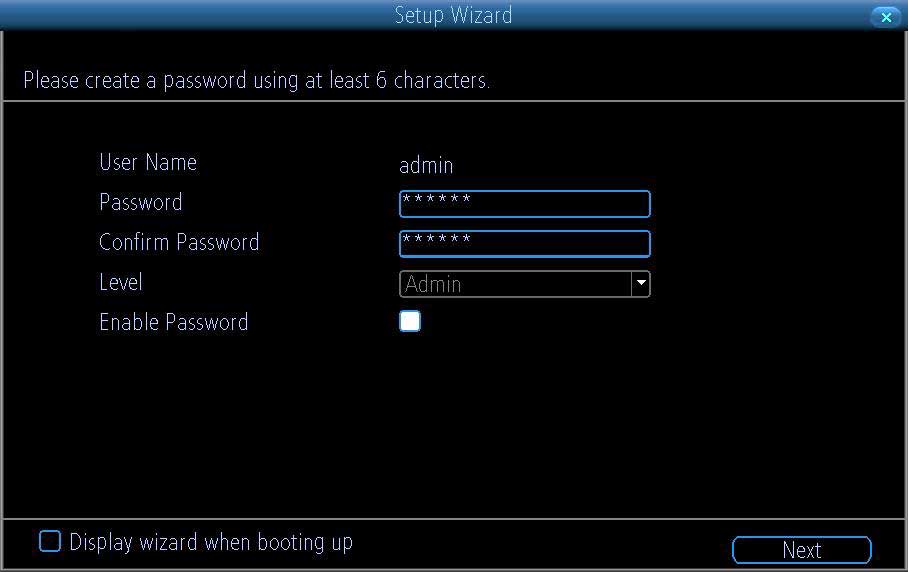This screenshot has height=572, width=908.
Task: Click the admin username value
Action: (x=426, y=165)
